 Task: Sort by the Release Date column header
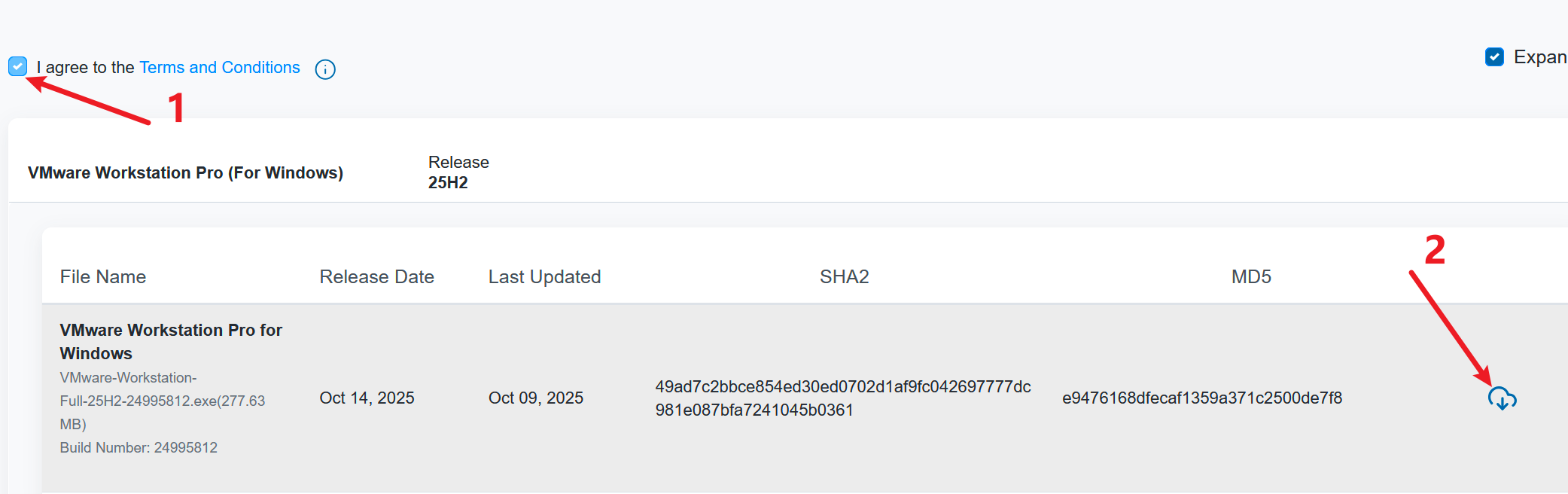tap(376, 277)
